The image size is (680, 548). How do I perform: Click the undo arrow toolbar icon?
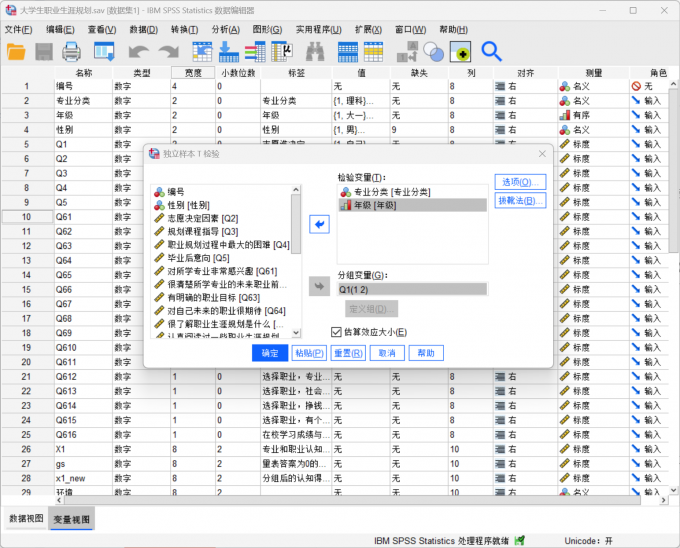tap(138, 52)
